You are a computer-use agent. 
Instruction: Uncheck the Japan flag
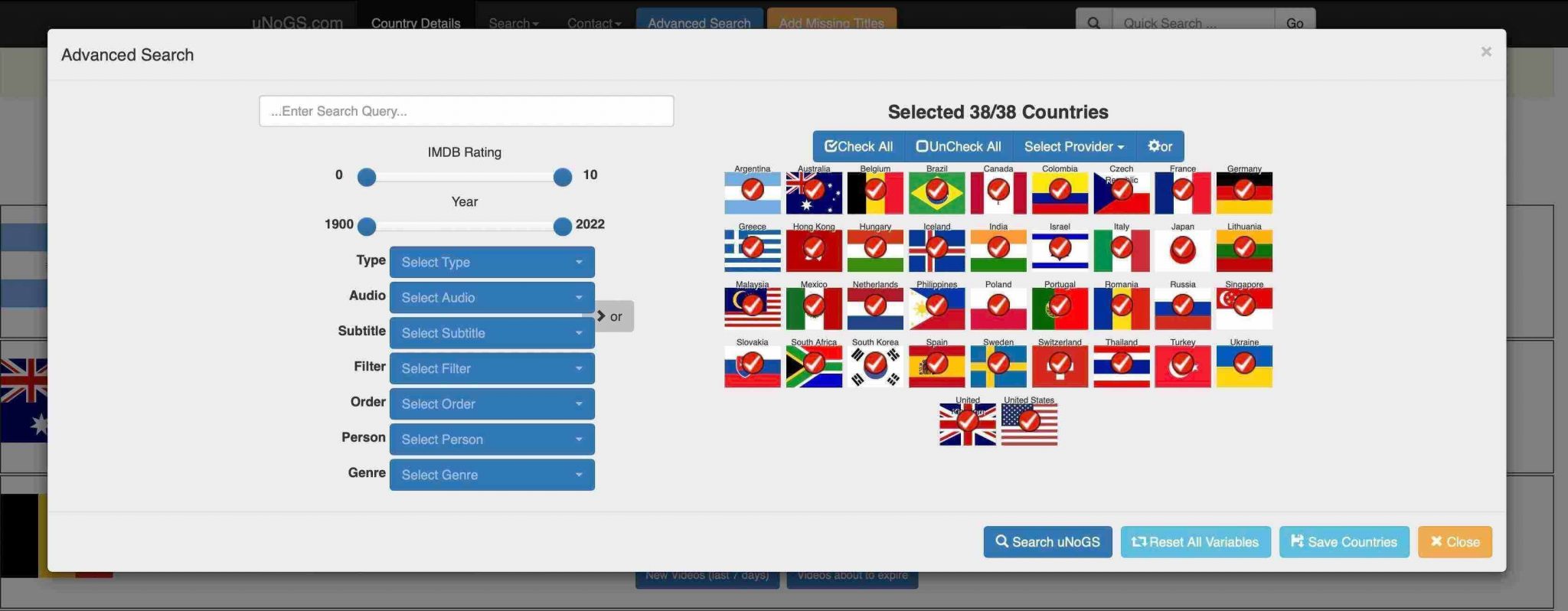click(x=1182, y=250)
